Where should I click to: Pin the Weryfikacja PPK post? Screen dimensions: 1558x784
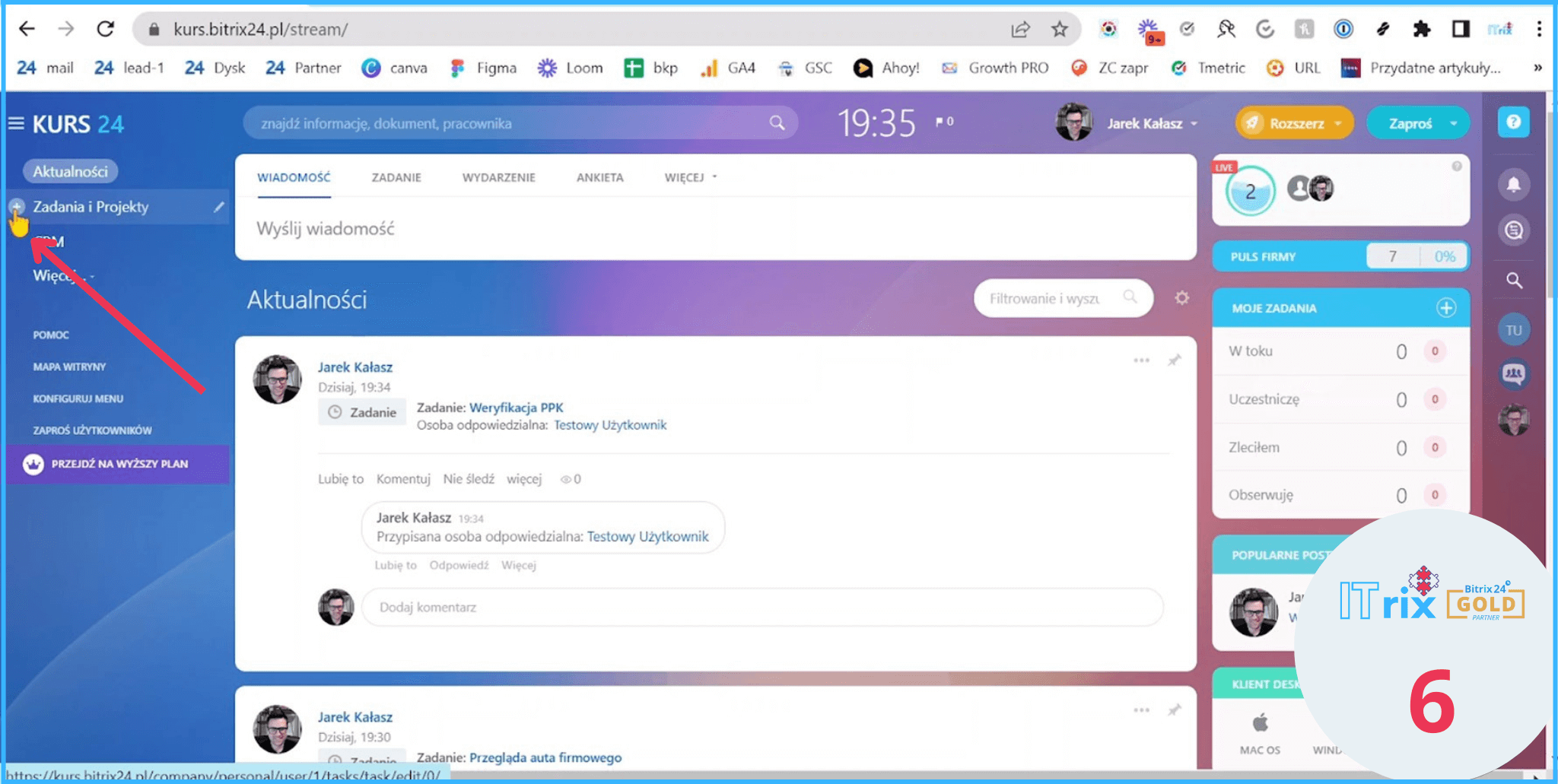coord(1175,360)
